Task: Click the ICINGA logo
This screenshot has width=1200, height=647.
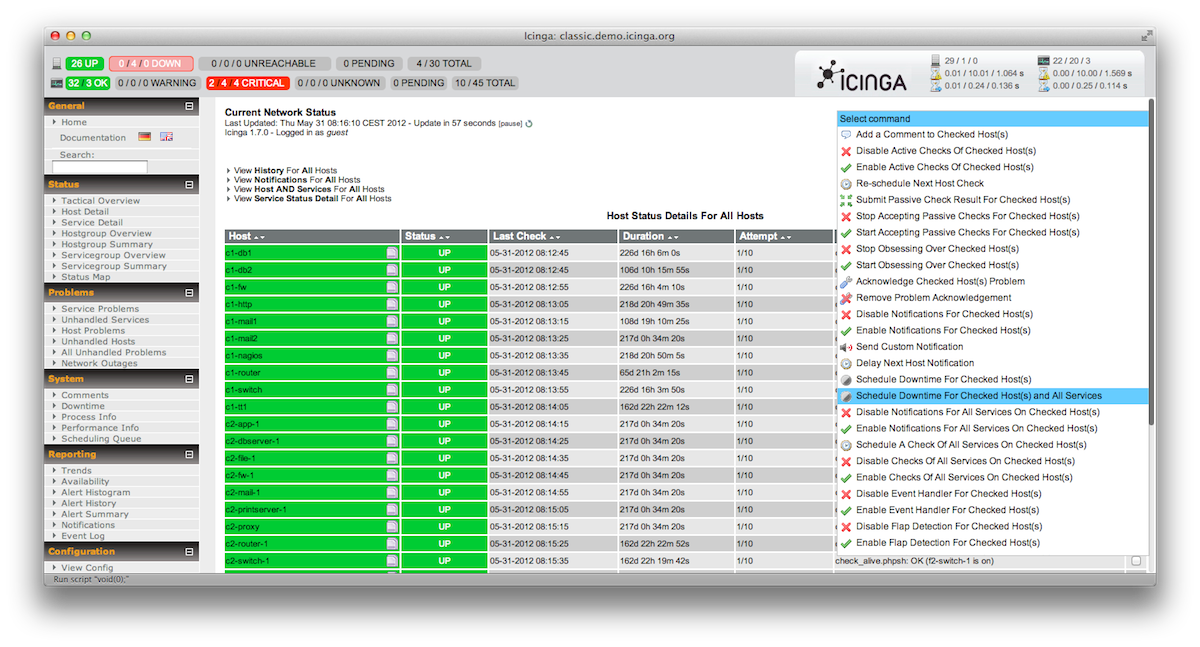Action: tap(862, 76)
